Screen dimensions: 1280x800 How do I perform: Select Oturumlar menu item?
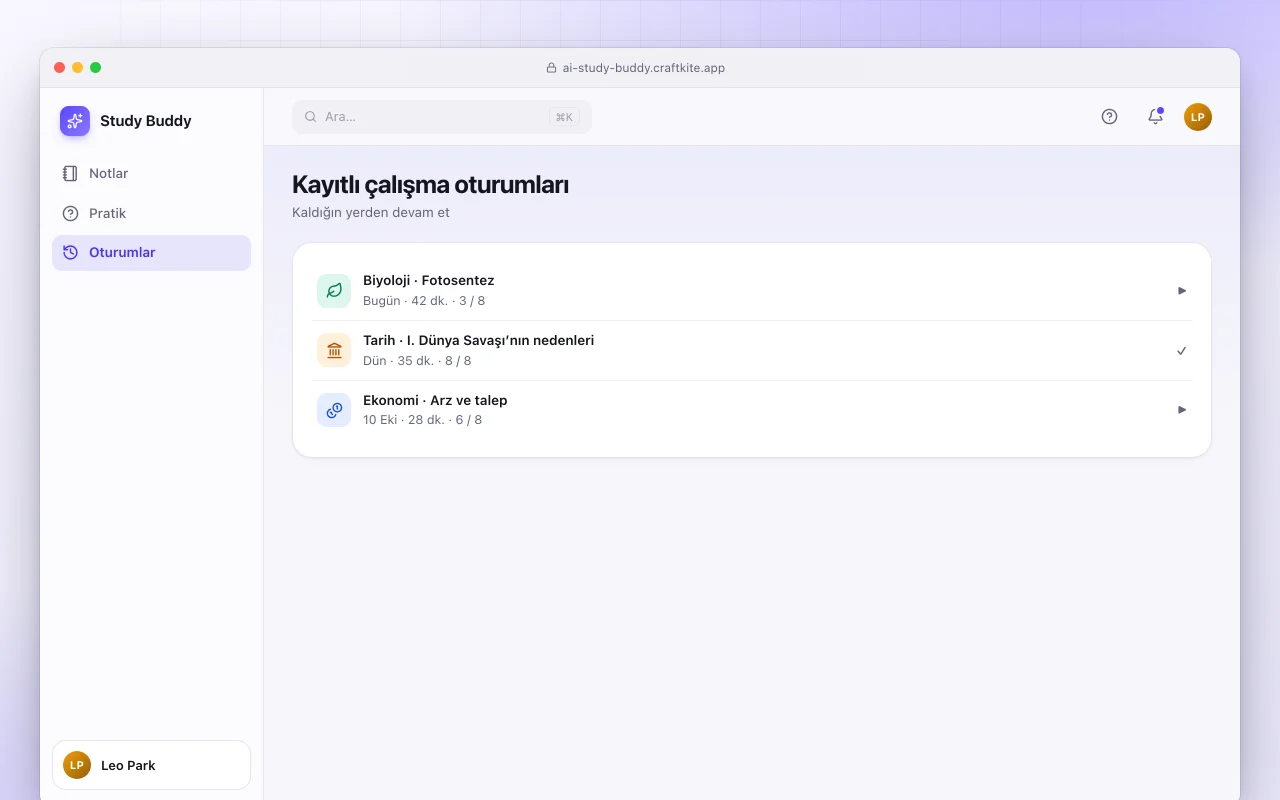151,252
